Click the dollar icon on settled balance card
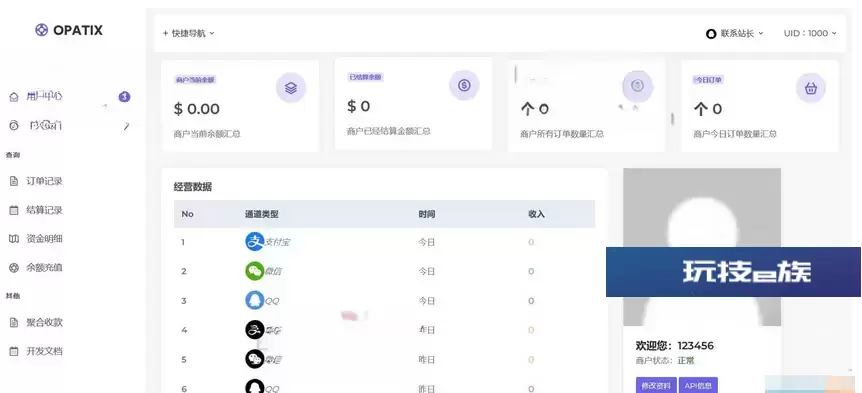This screenshot has width=862, height=393. click(x=464, y=85)
